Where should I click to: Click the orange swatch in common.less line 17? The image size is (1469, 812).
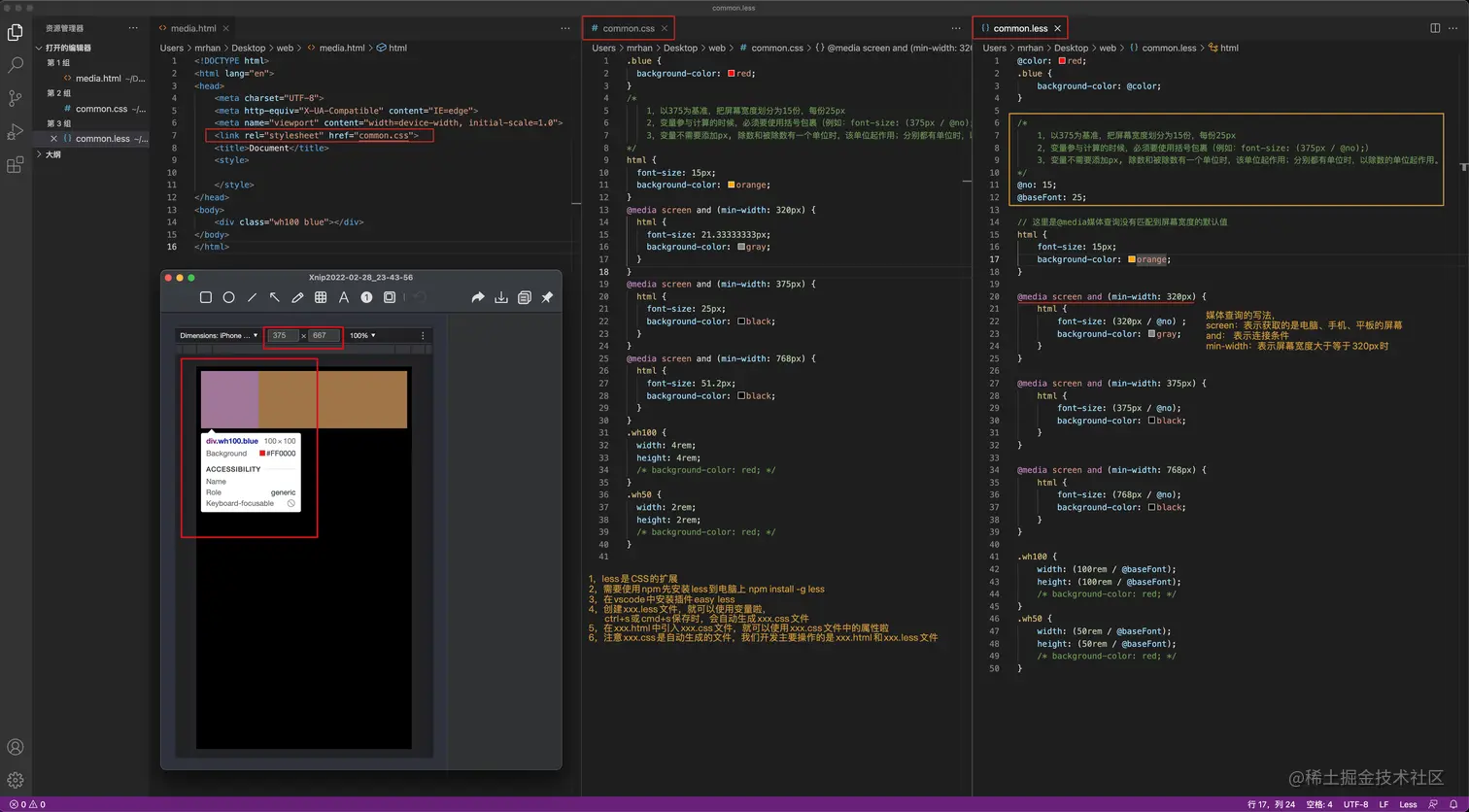[1132, 259]
